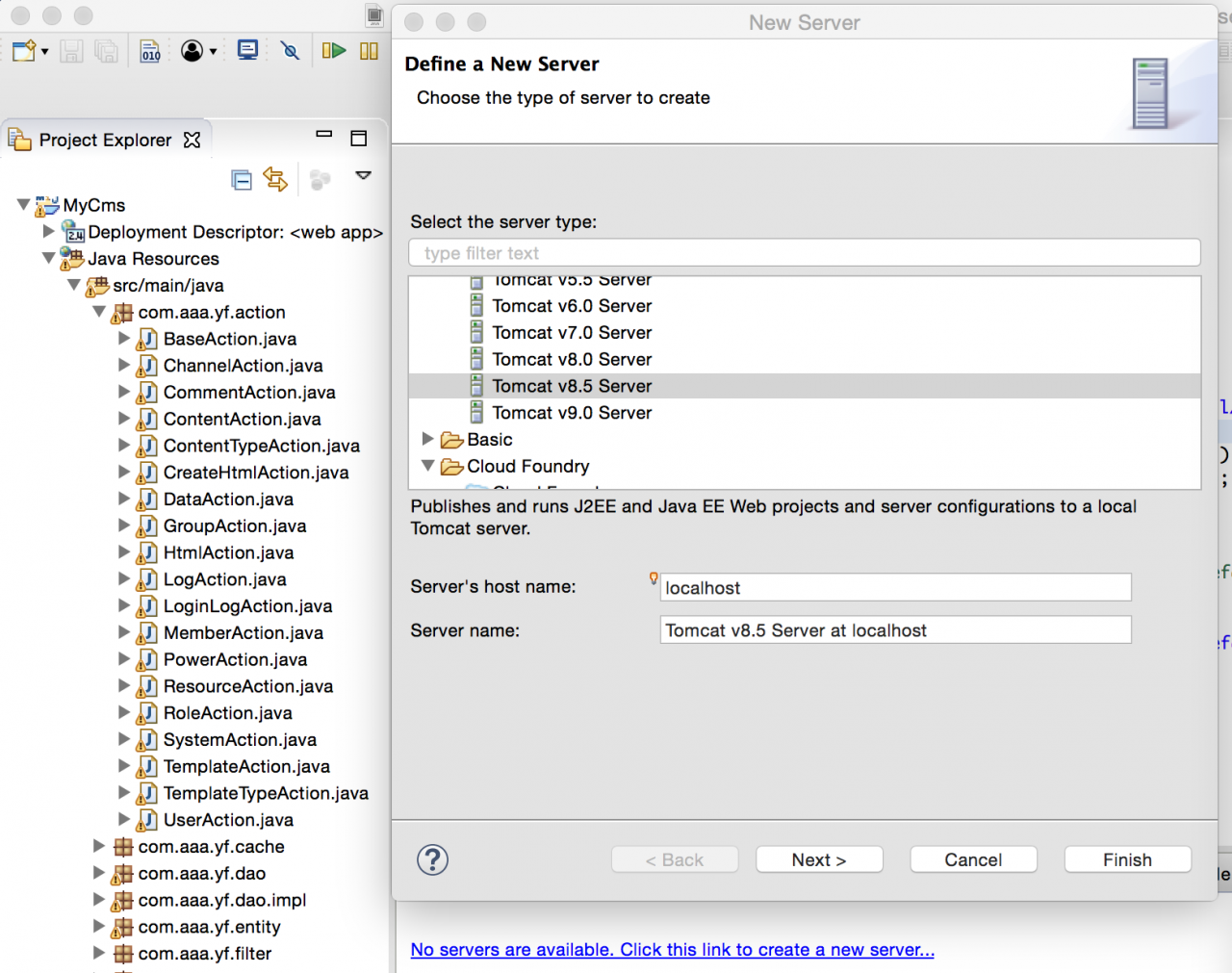Viewport: 1232px width, 973px height.
Task: Expand the Basic server category
Action: point(427,439)
